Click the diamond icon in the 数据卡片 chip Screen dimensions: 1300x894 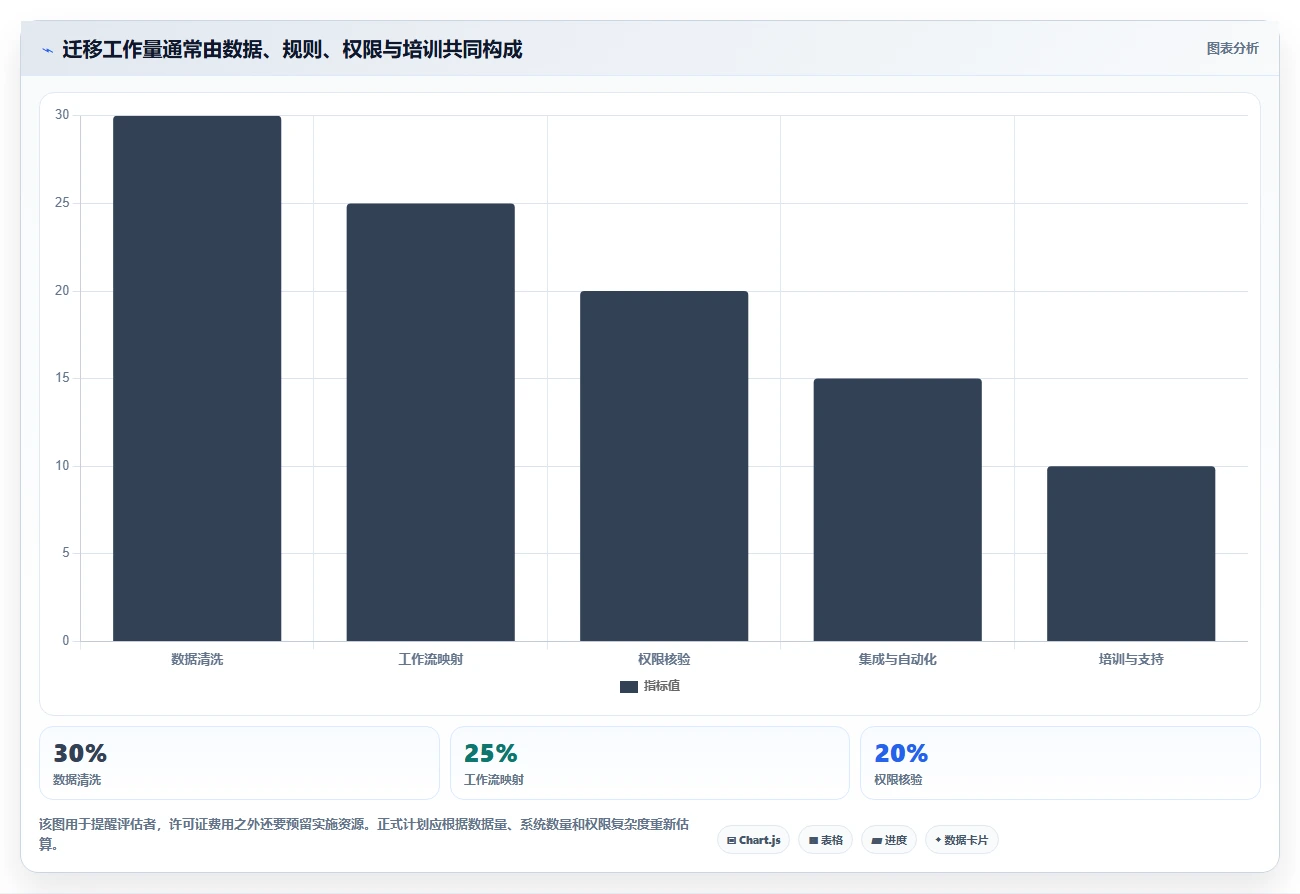click(x=938, y=840)
